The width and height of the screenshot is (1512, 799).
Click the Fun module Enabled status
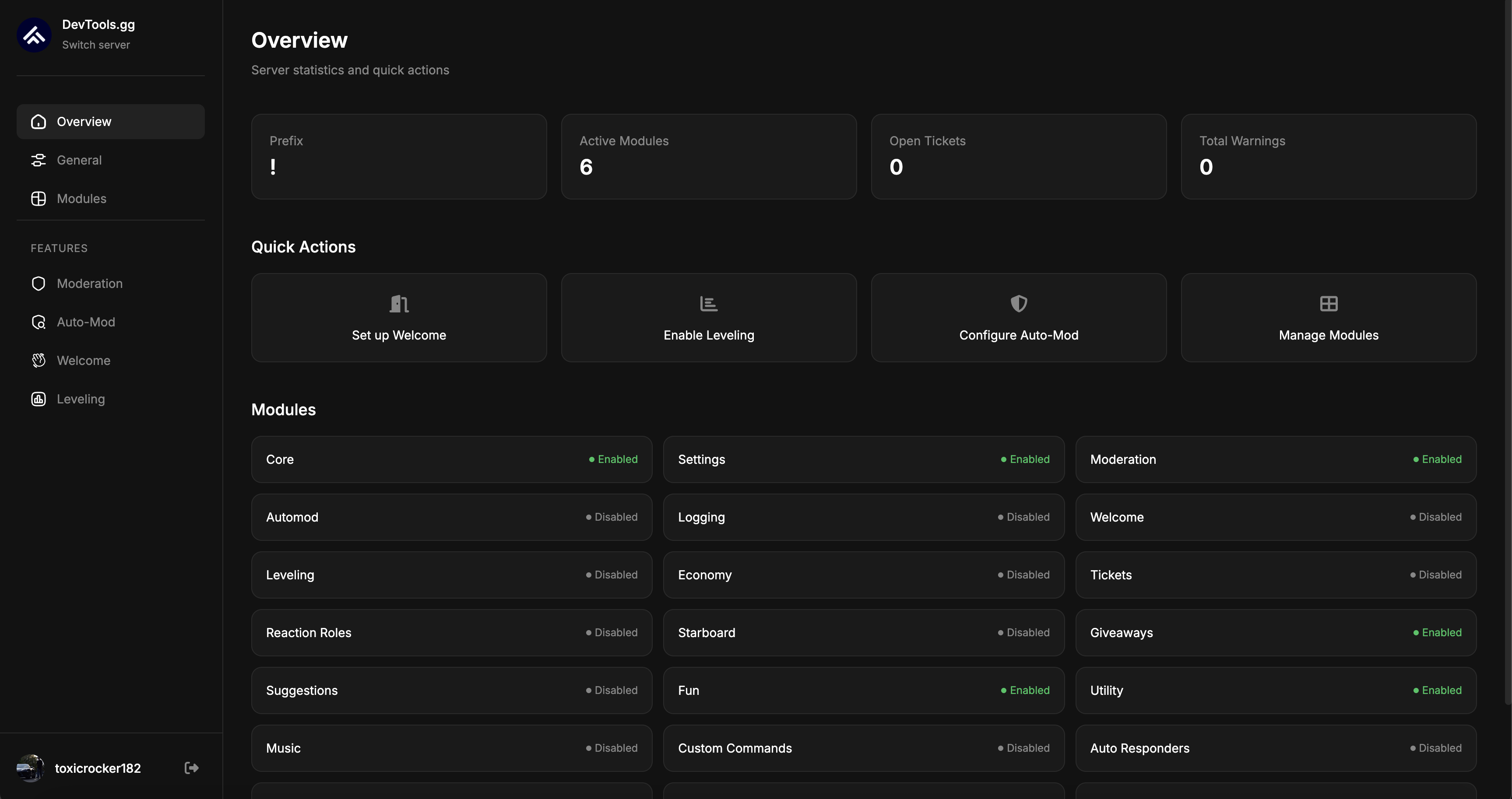point(1025,690)
